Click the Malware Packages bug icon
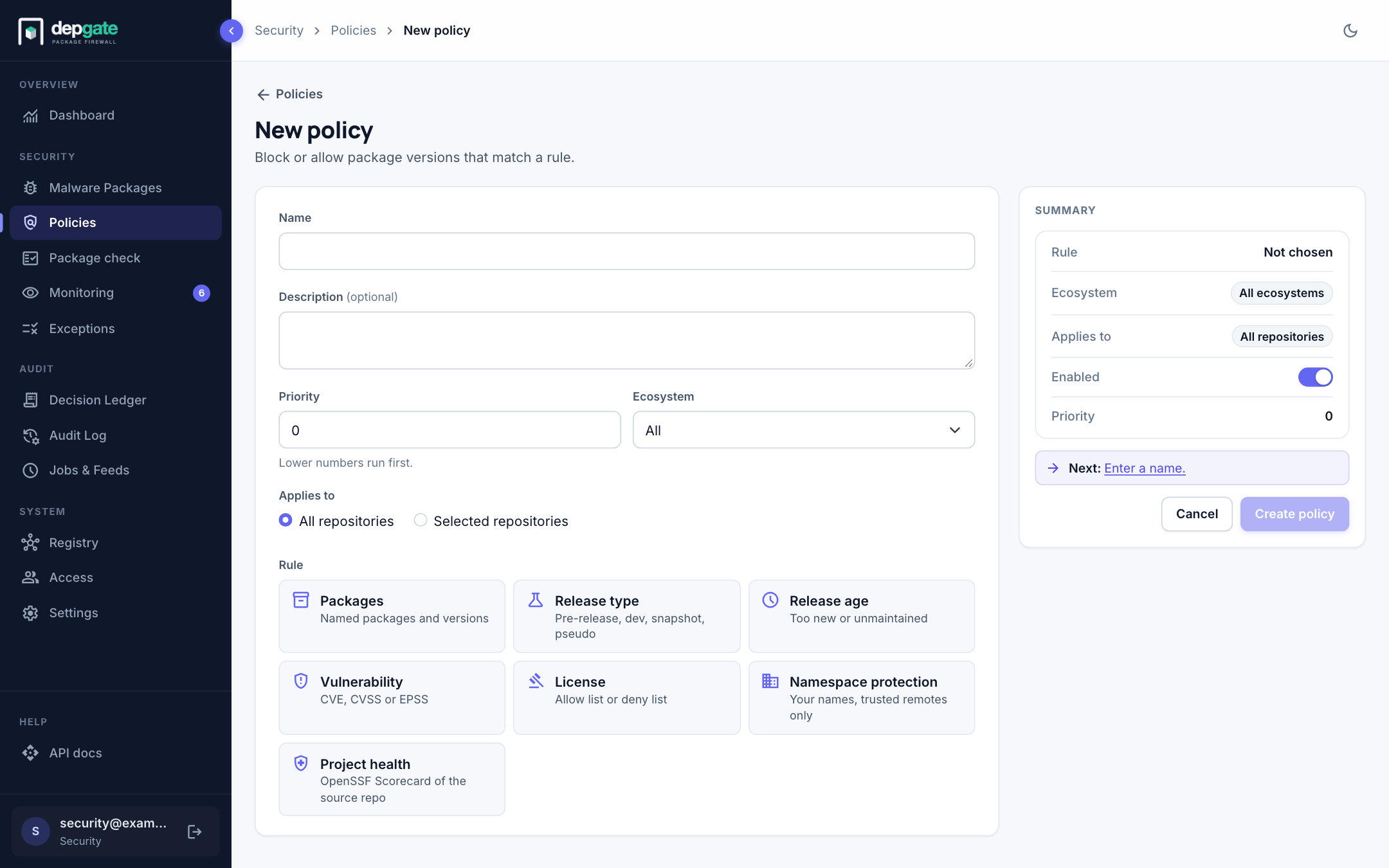This screenshot has height=868, width=1389. [x=30, y=188]
